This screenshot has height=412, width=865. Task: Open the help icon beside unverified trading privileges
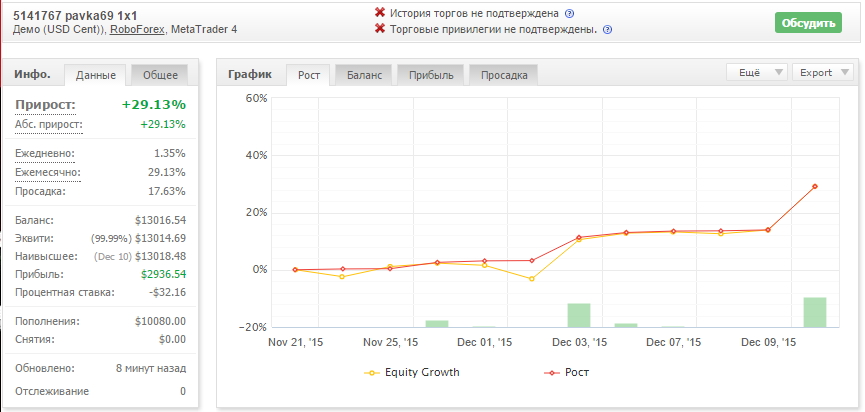[x=607, y=30]
